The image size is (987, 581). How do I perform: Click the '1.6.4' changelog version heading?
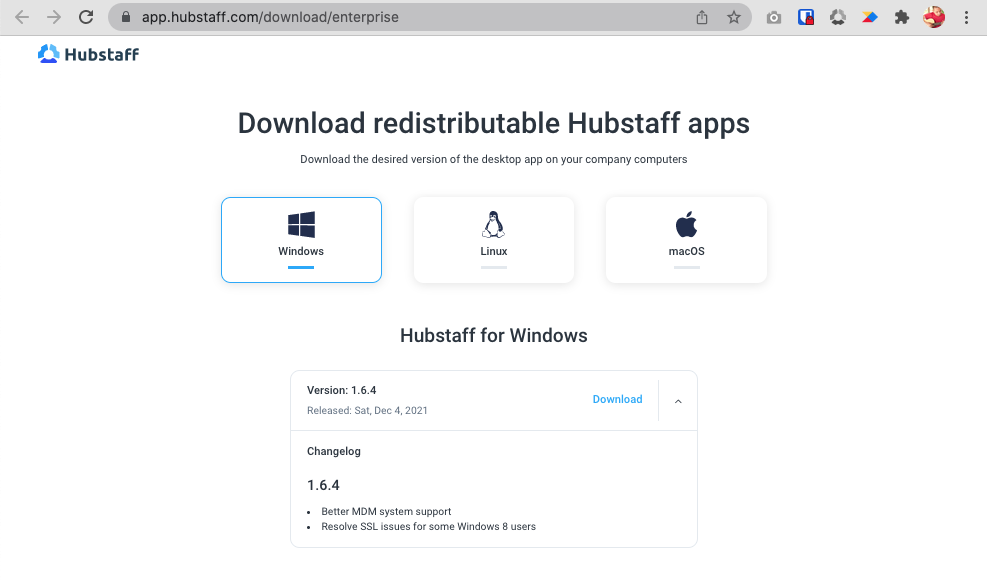(323, 485)
